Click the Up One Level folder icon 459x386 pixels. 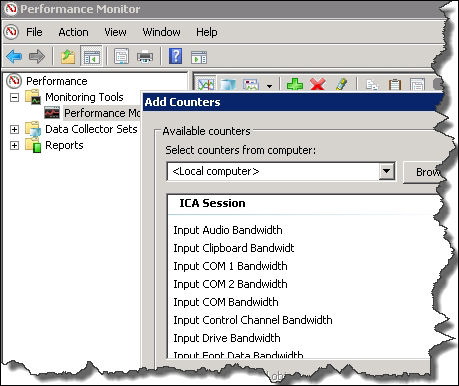(x=68, y=56)
